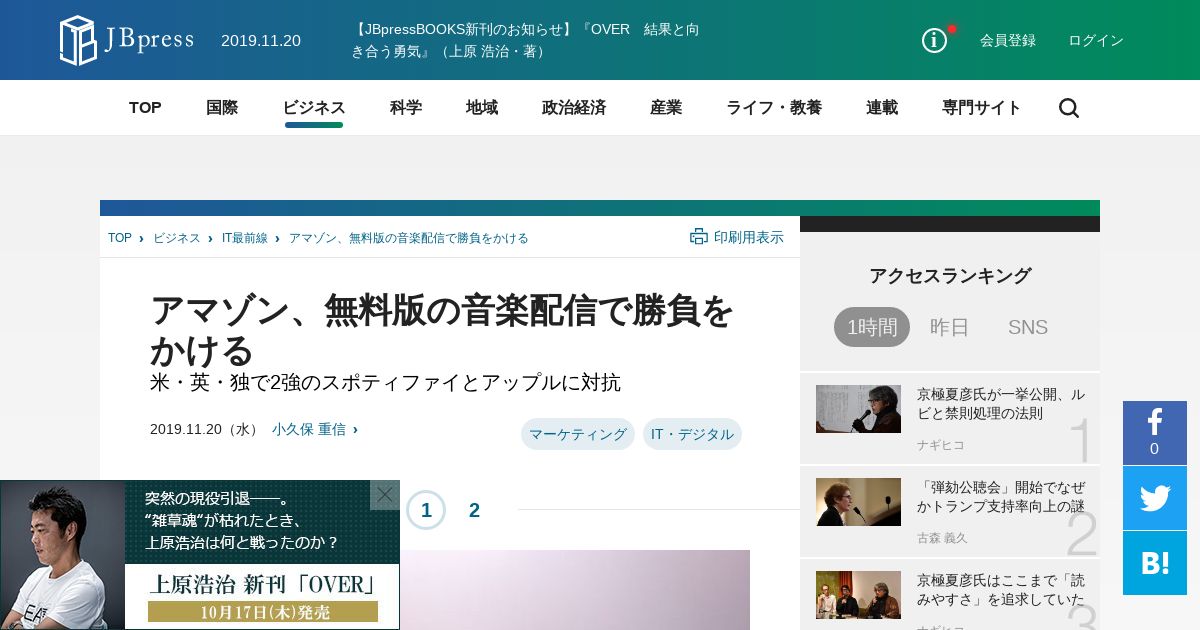1200x630 pixels.
Task: Open the ビジネス section
Action: pyautogui.click(x=314, y=108)
